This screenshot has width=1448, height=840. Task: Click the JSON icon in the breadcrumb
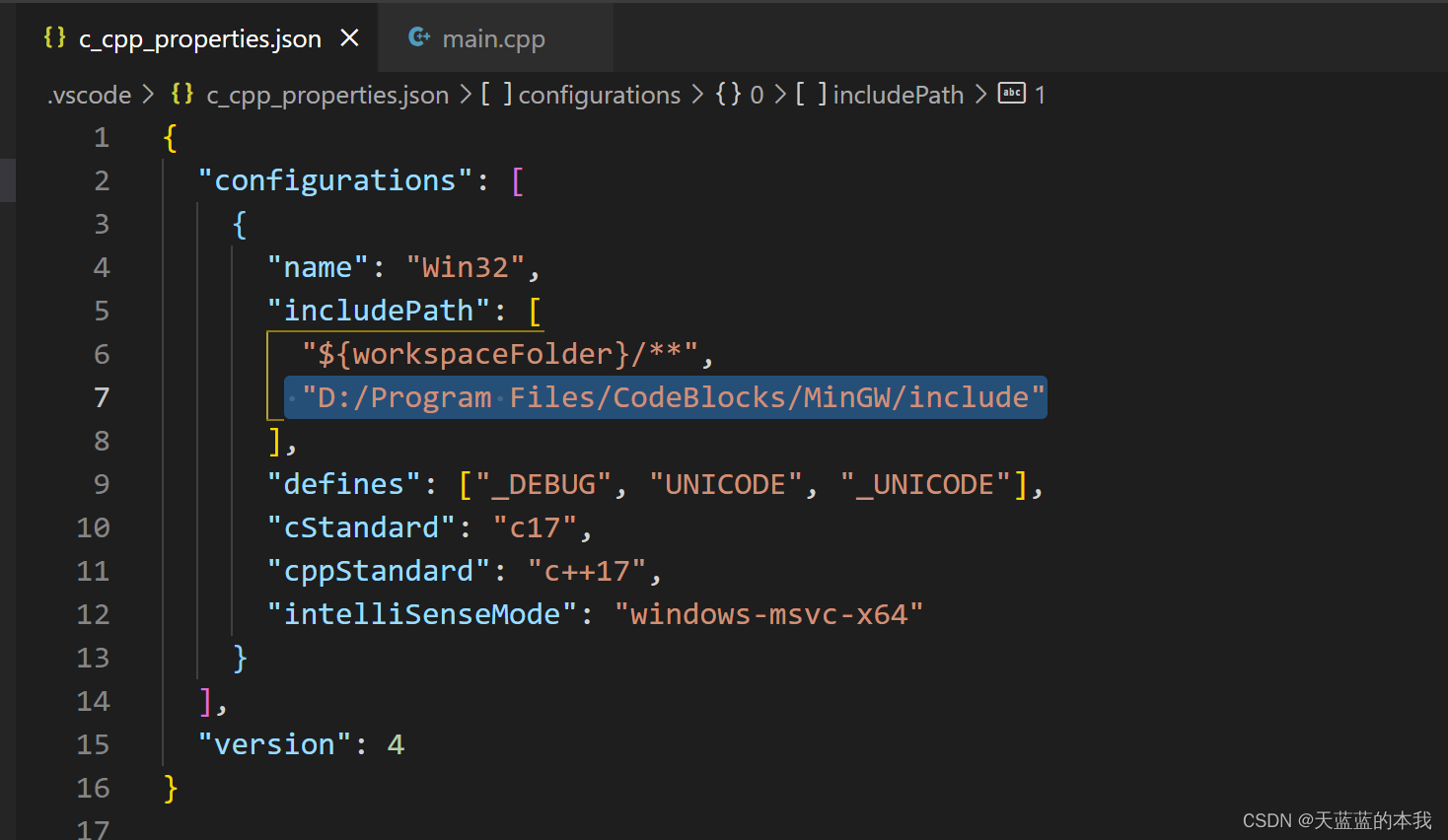pos(182,94)
